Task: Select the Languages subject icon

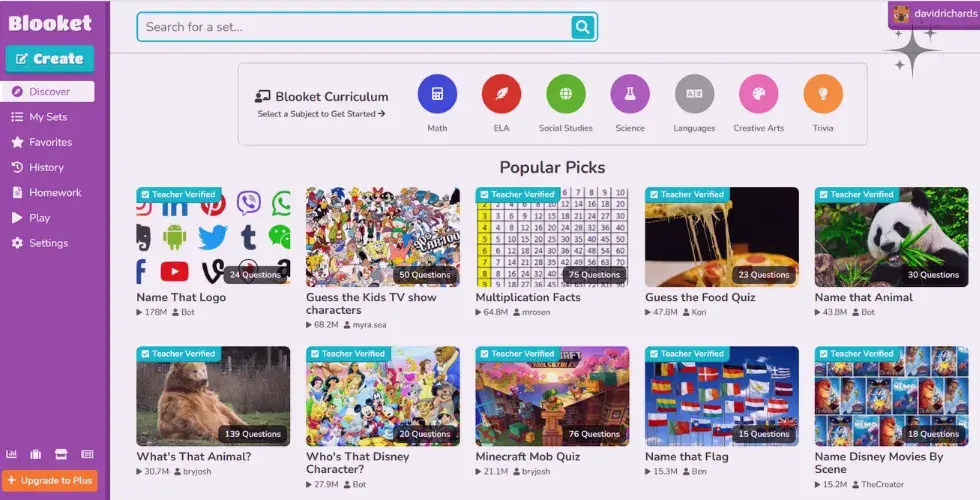Action: (x=694, y=94)
